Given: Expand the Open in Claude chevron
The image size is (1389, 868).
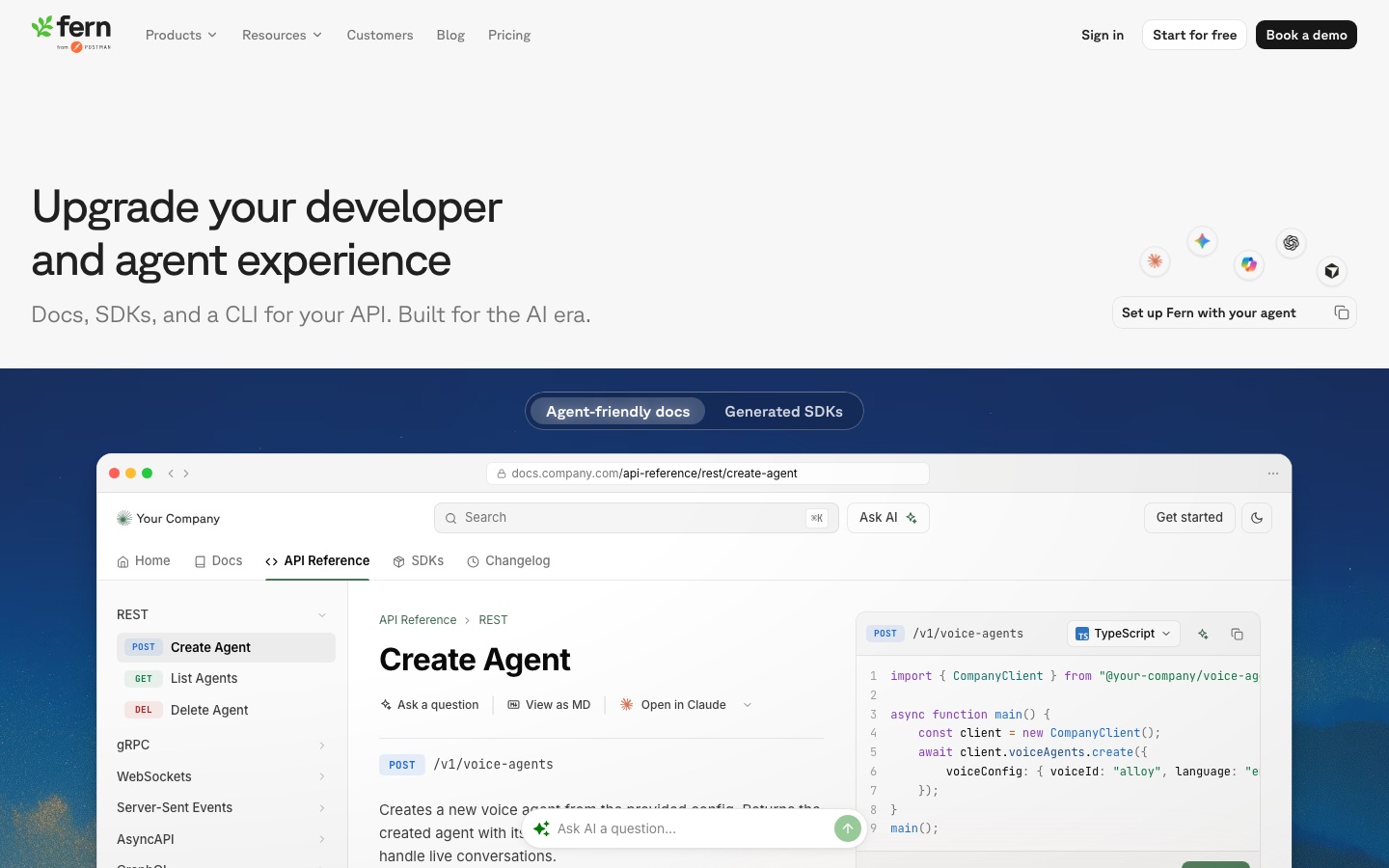Looking at the screenshot, I should (748, 705).
